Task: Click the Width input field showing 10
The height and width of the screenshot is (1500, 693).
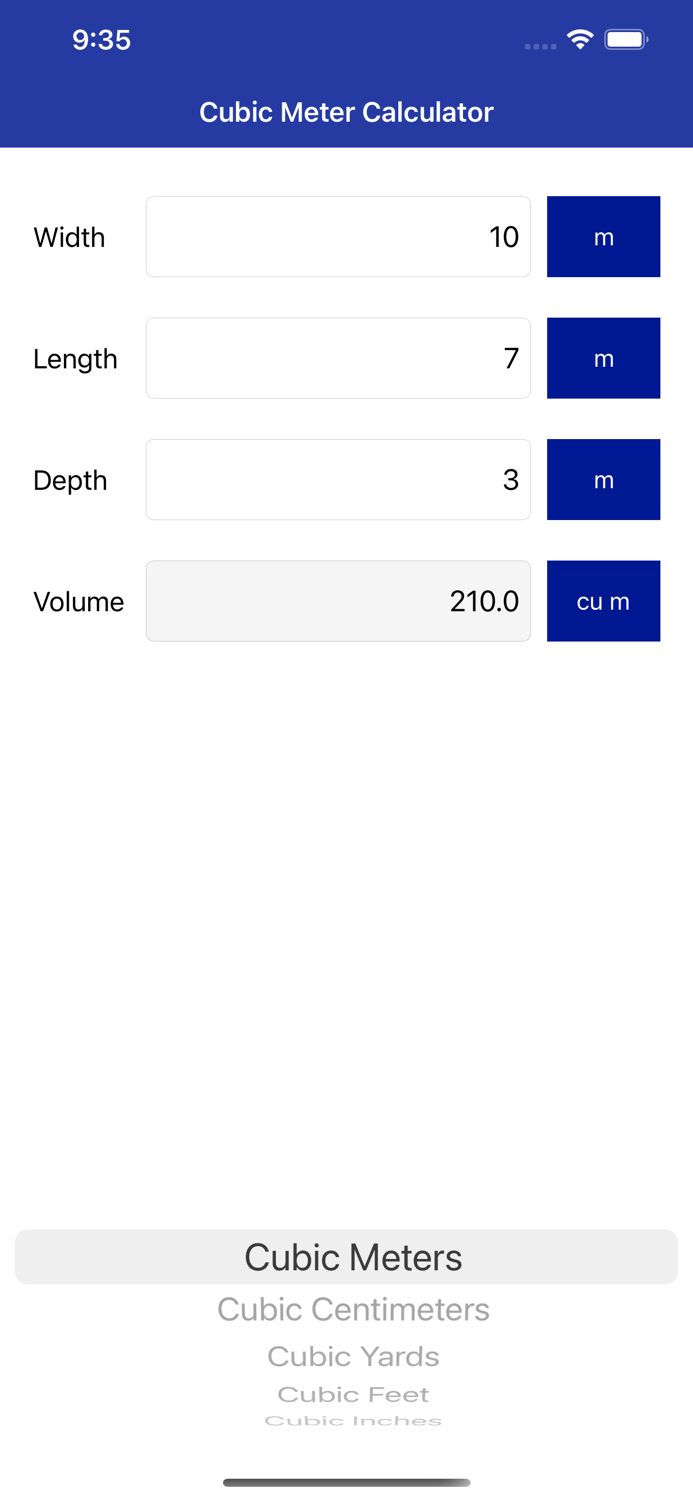Action: [x=338, y=236]
